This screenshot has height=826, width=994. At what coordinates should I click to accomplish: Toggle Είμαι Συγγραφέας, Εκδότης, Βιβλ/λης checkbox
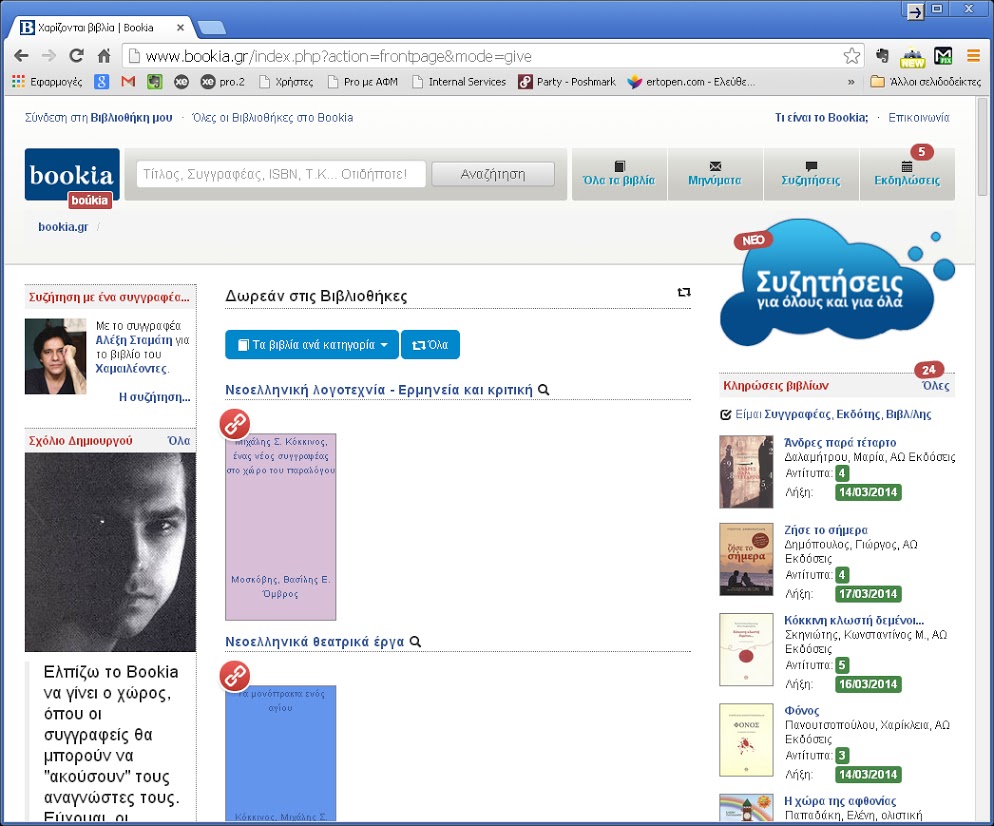[x=726, y=414]
